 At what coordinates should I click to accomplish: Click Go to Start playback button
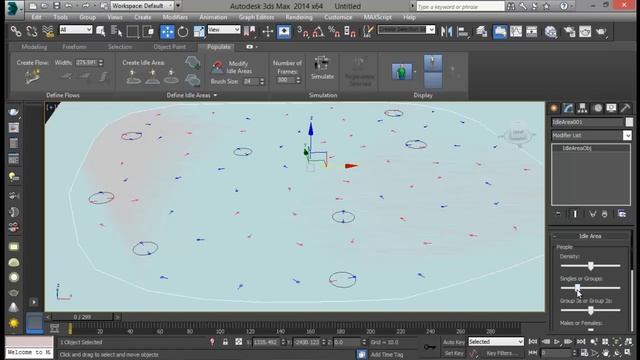coord(533,342)
